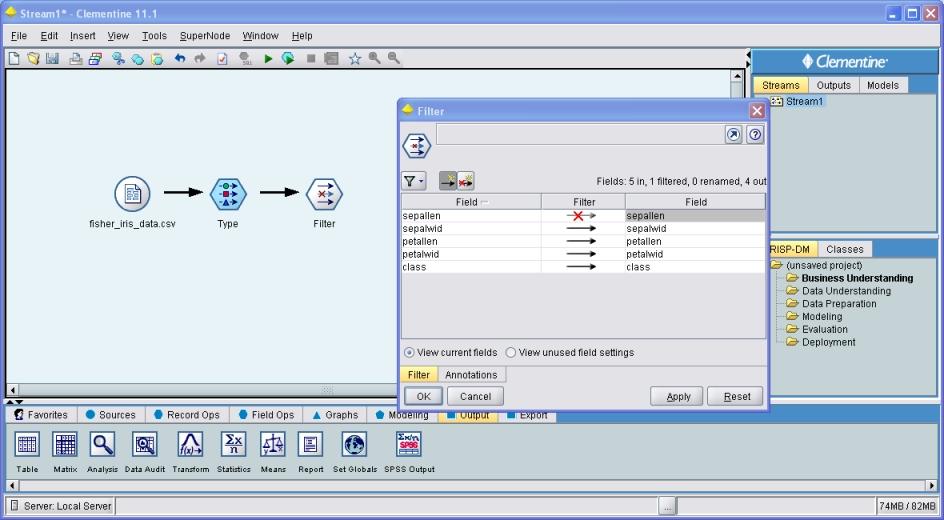Select View current fields radio button

coord(409,353)
